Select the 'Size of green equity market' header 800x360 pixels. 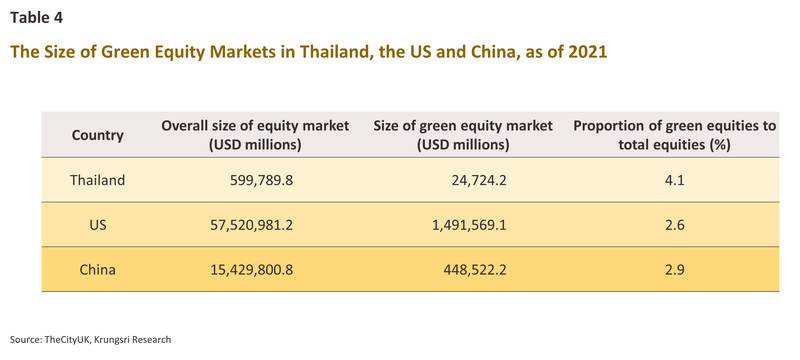coord(463,135)
